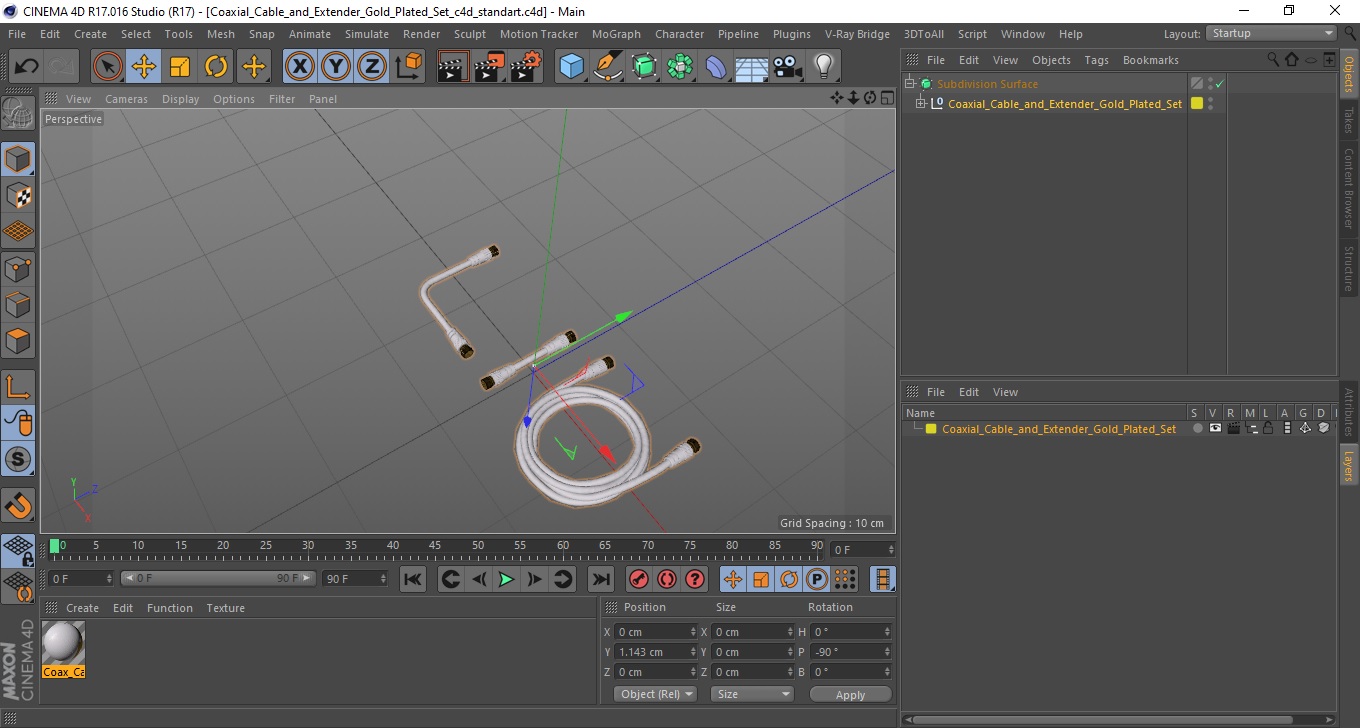Select the Move tool in the top toolbar
Viewport: 1360px width, 728px height.
[144, 67]
